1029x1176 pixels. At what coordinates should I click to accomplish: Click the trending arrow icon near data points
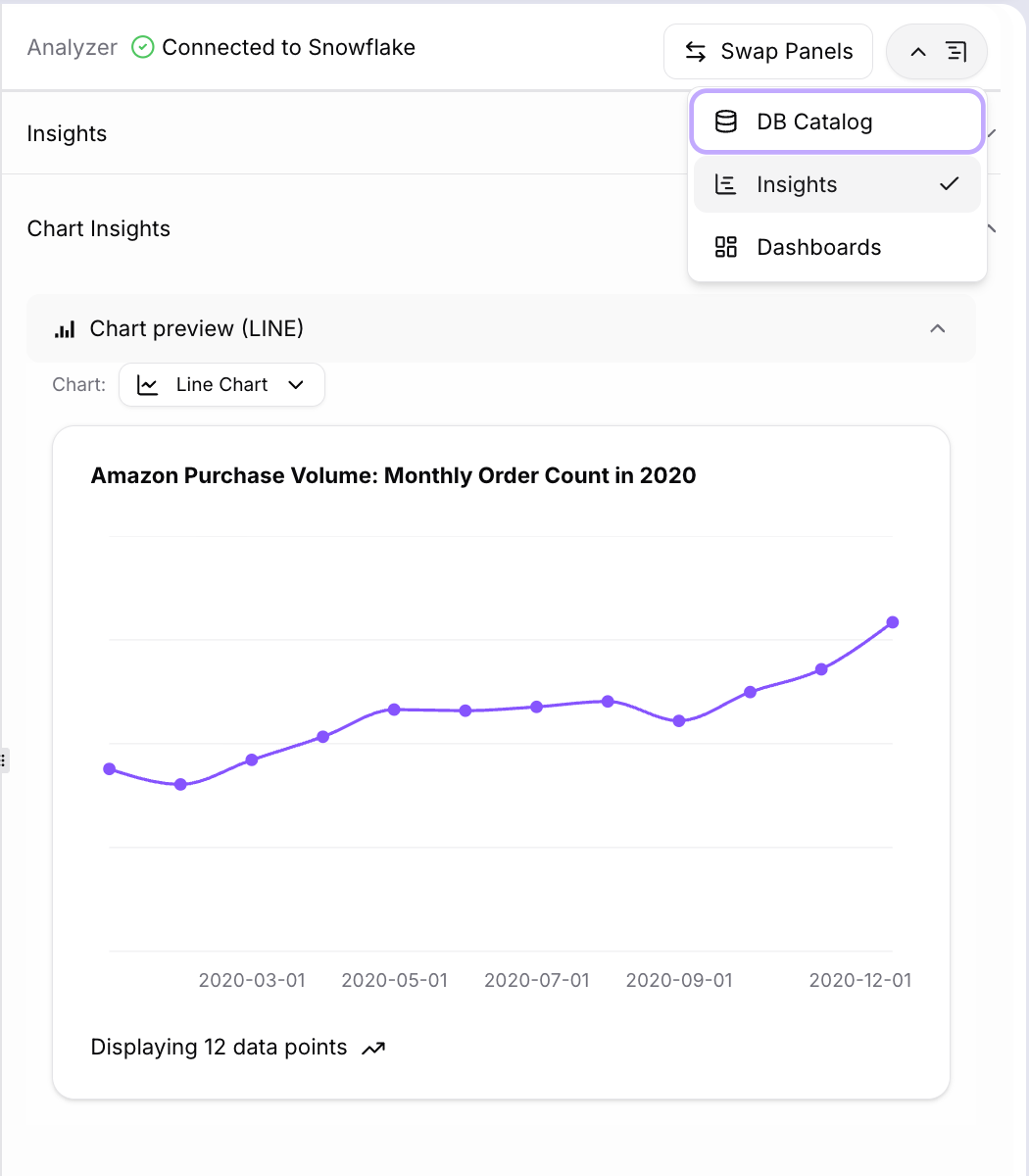point(373,1049)
